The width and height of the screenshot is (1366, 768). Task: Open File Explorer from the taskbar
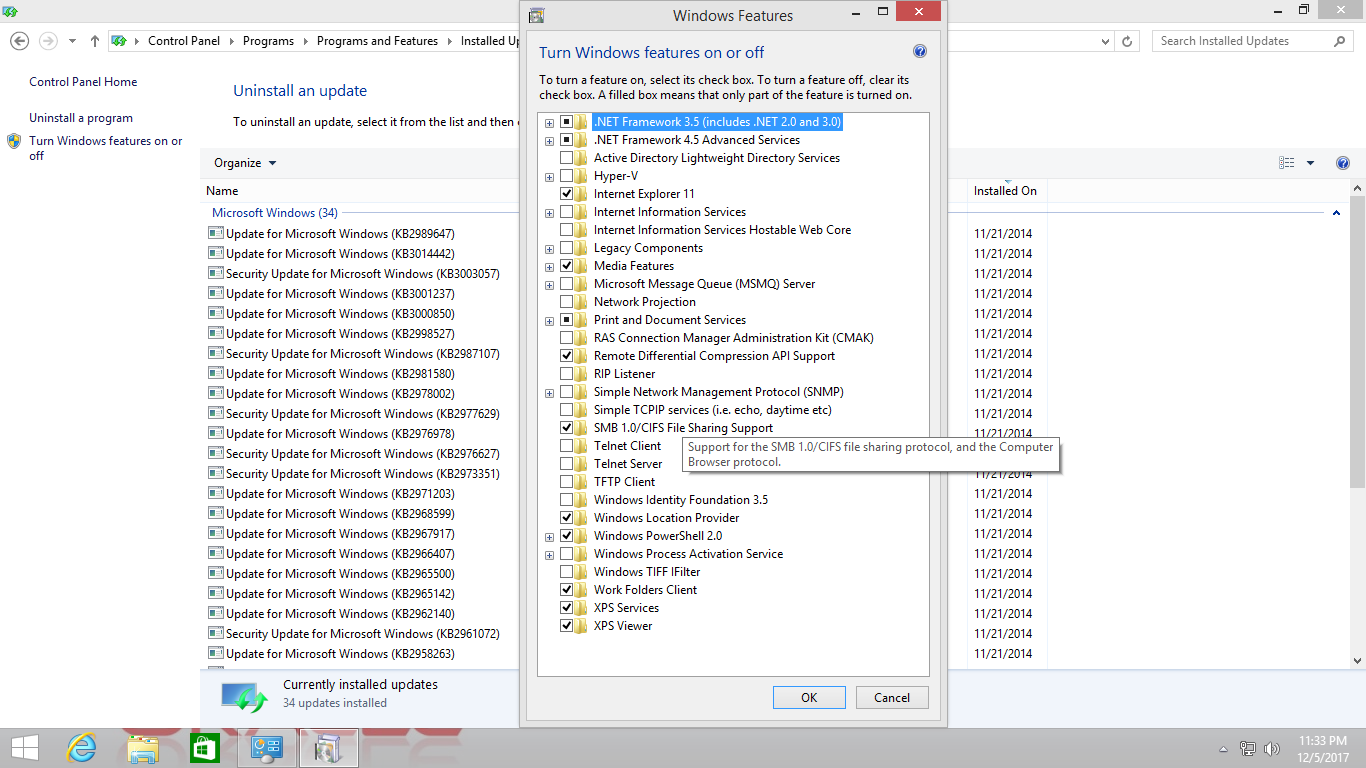pyautogui.click(x=143, y=747)
